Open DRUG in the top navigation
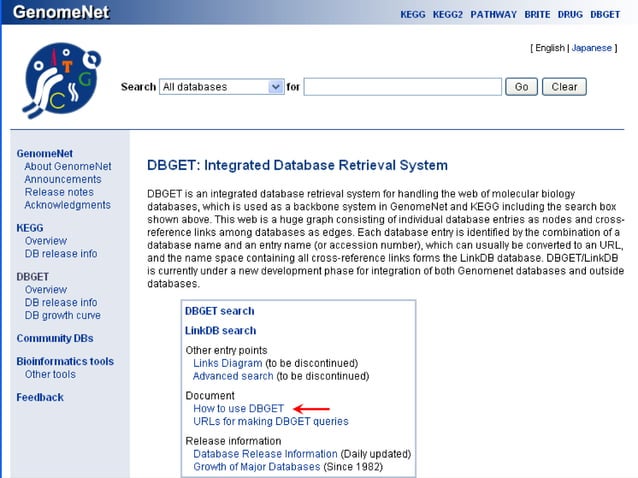Viewport: 638px width, 478px height. 570,15
